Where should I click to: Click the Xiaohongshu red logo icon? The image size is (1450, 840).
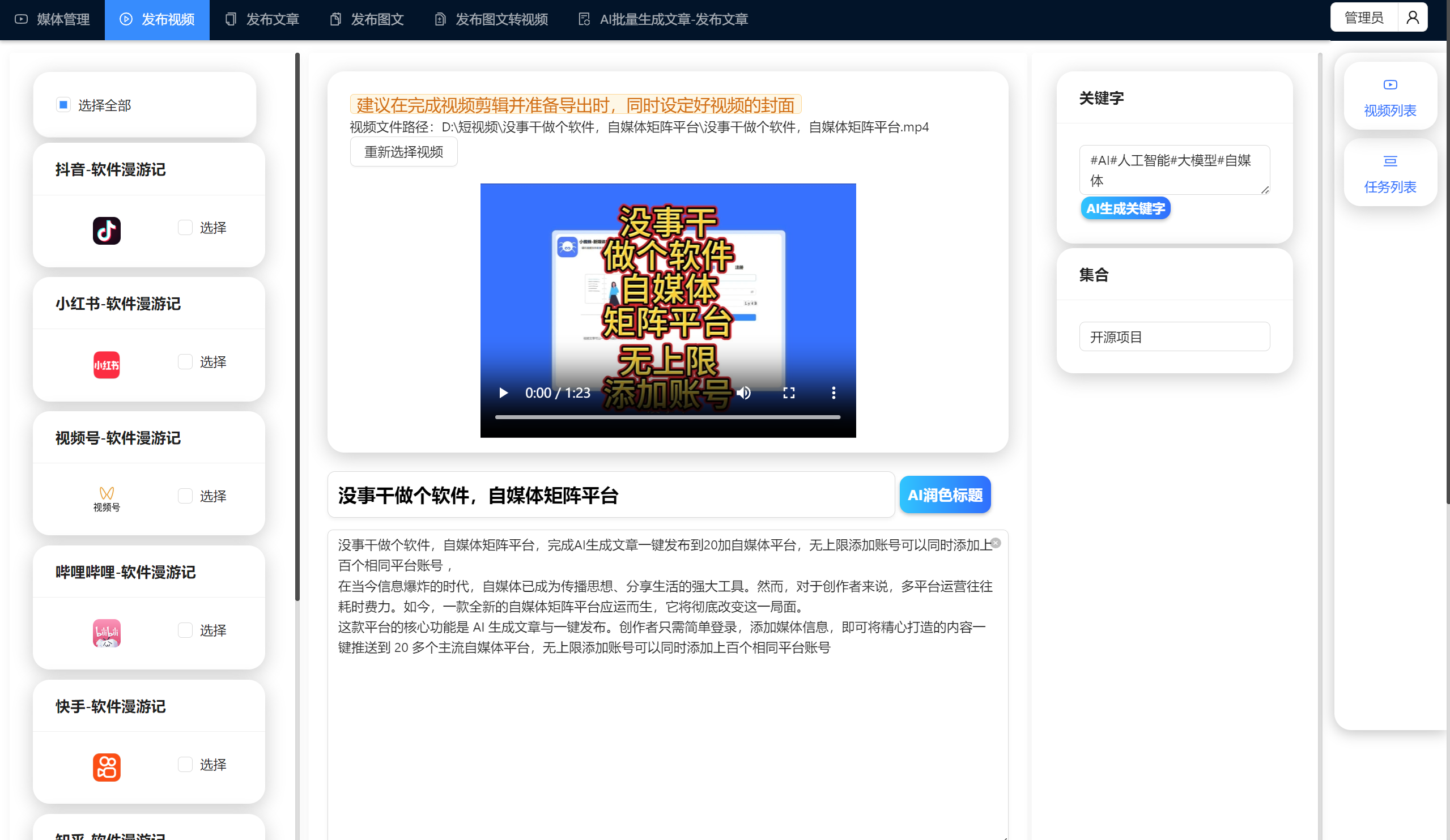107,365
